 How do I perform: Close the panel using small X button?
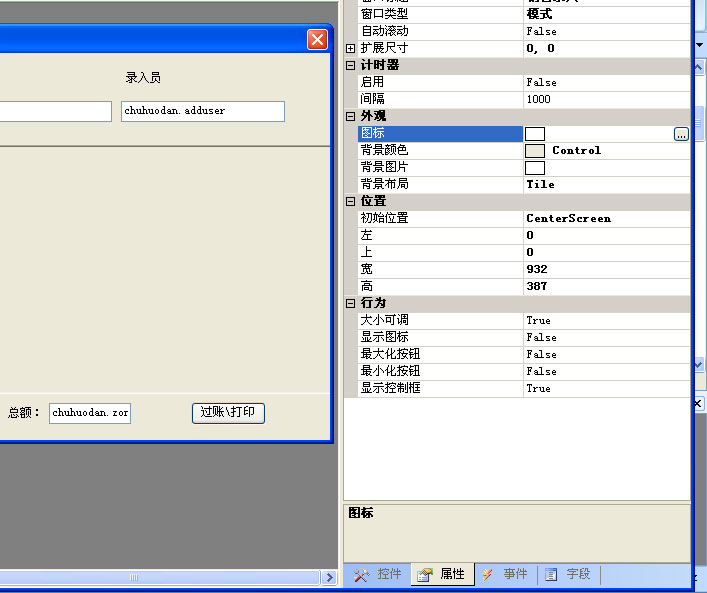699,403
